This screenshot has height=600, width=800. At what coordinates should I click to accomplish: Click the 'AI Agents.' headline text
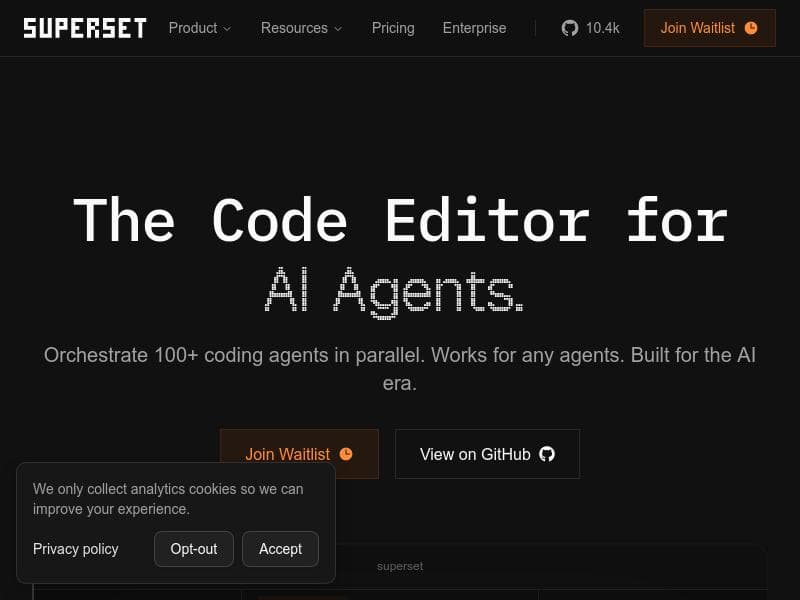394,292
